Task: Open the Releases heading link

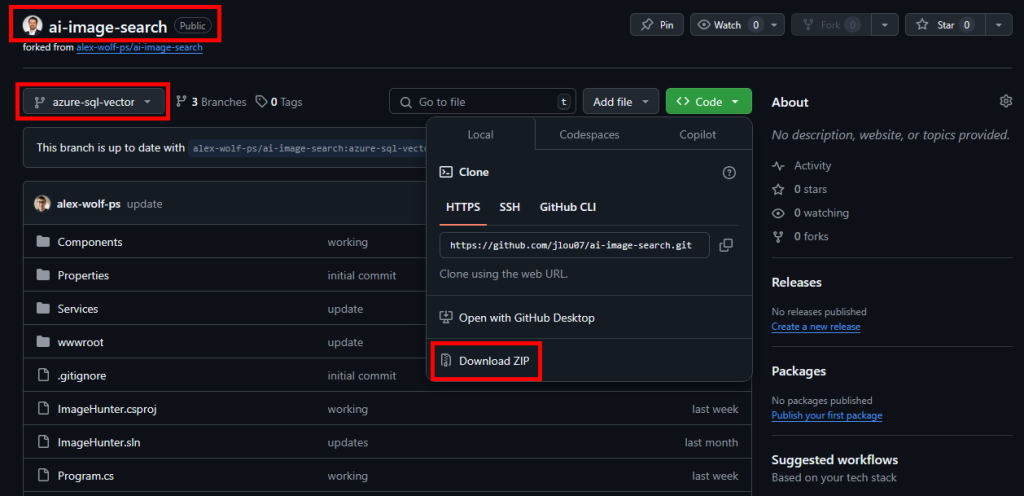Action: click(x=796, y=282)
